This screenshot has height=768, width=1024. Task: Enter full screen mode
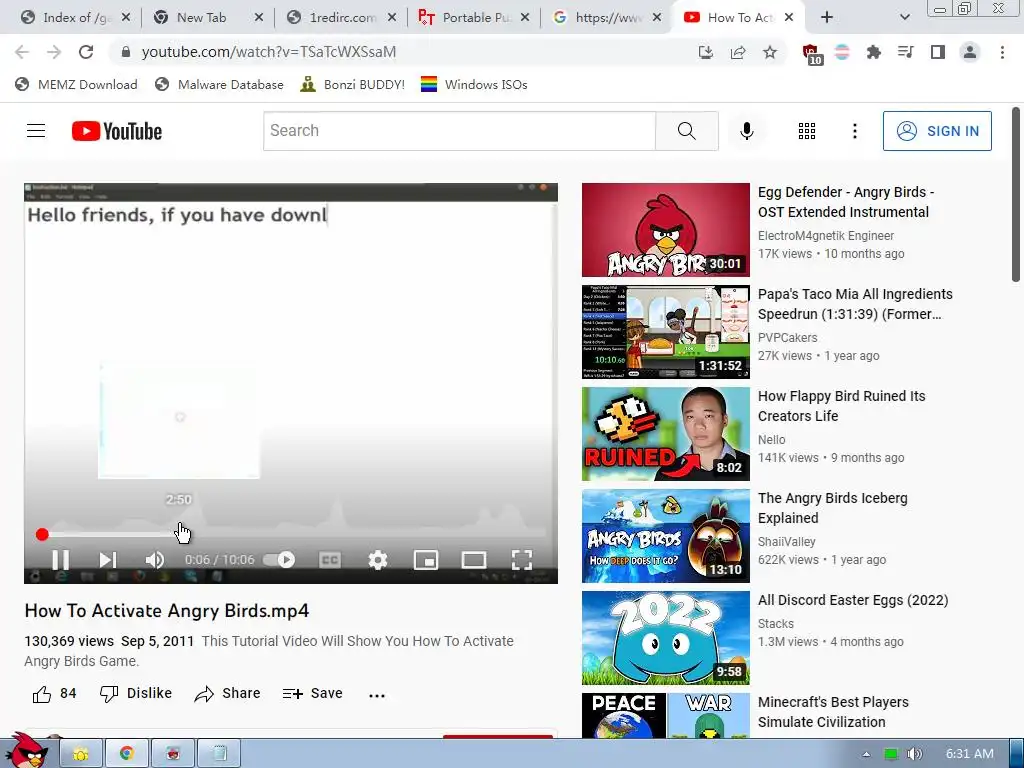coord(522,560)
